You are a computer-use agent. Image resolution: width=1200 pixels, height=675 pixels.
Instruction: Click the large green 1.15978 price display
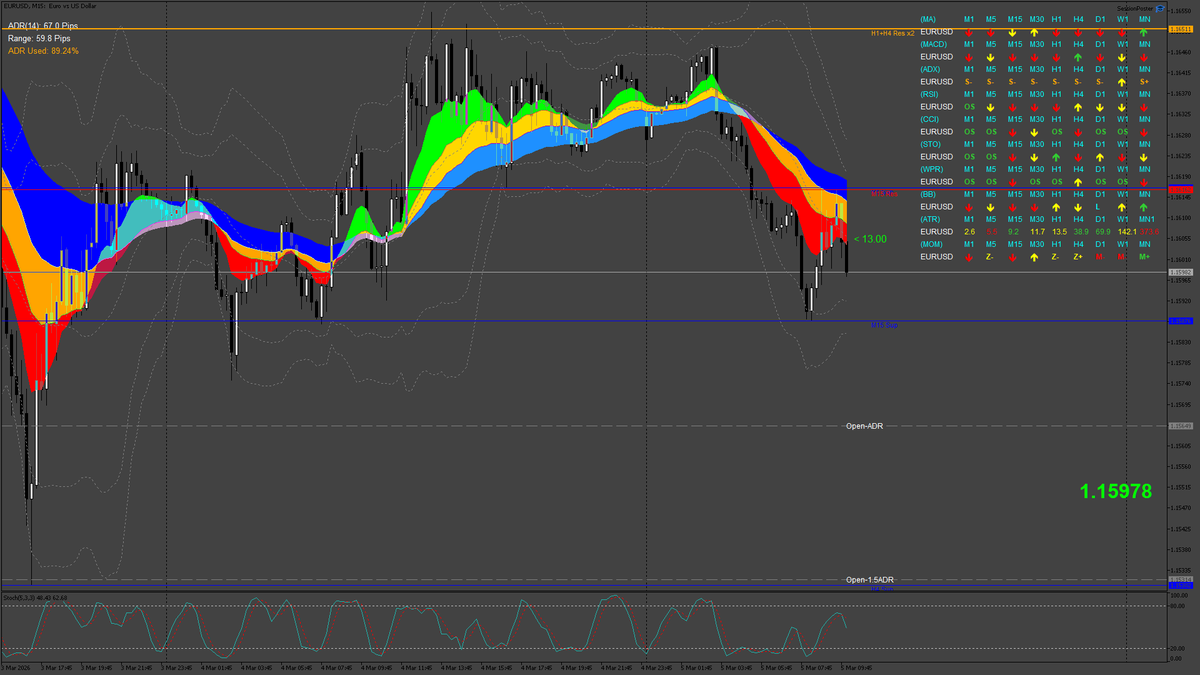pos(1115,491)
